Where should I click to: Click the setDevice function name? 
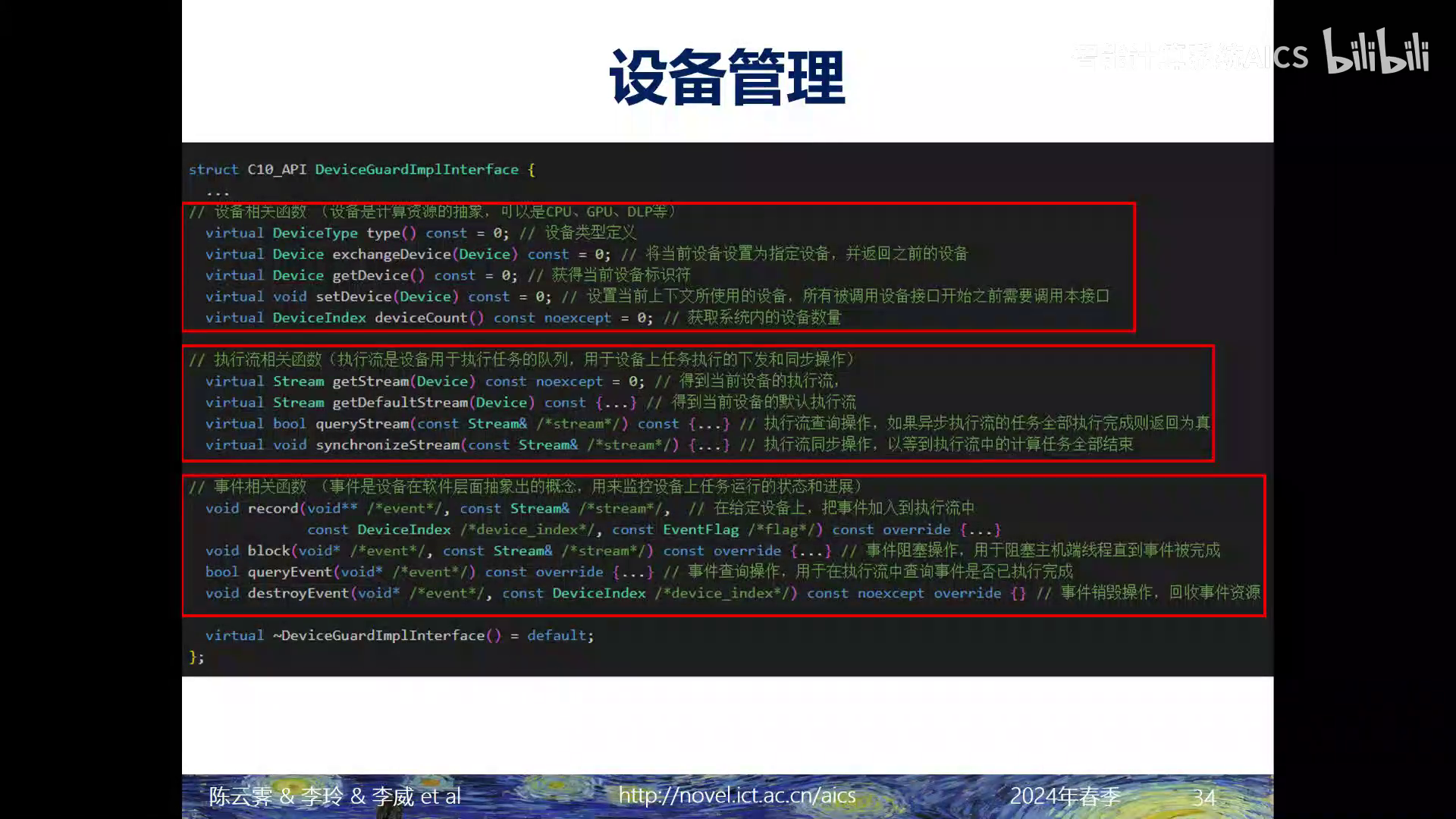click(353, 297)
